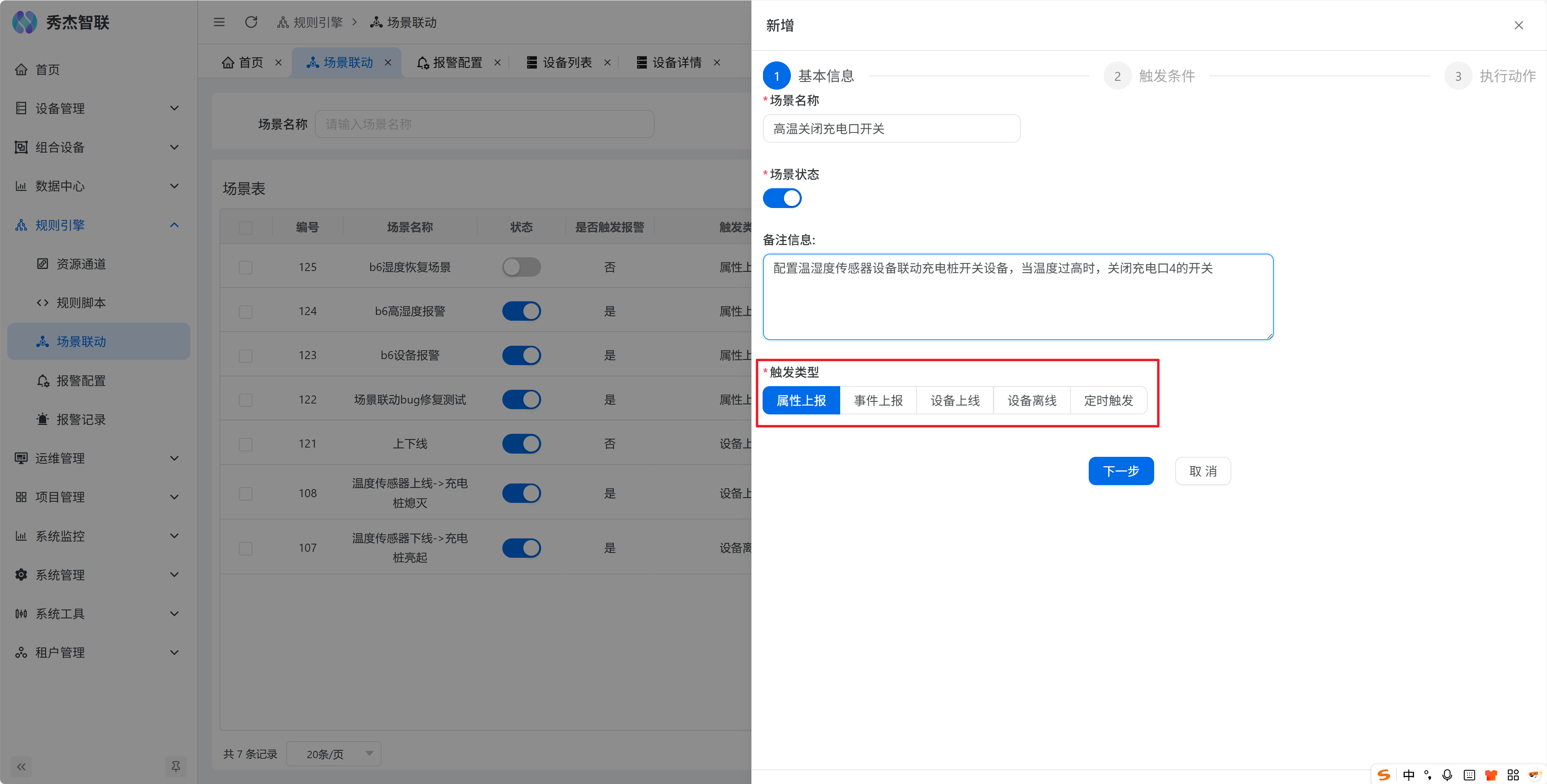Click the 取消 button

[1203, 471]
